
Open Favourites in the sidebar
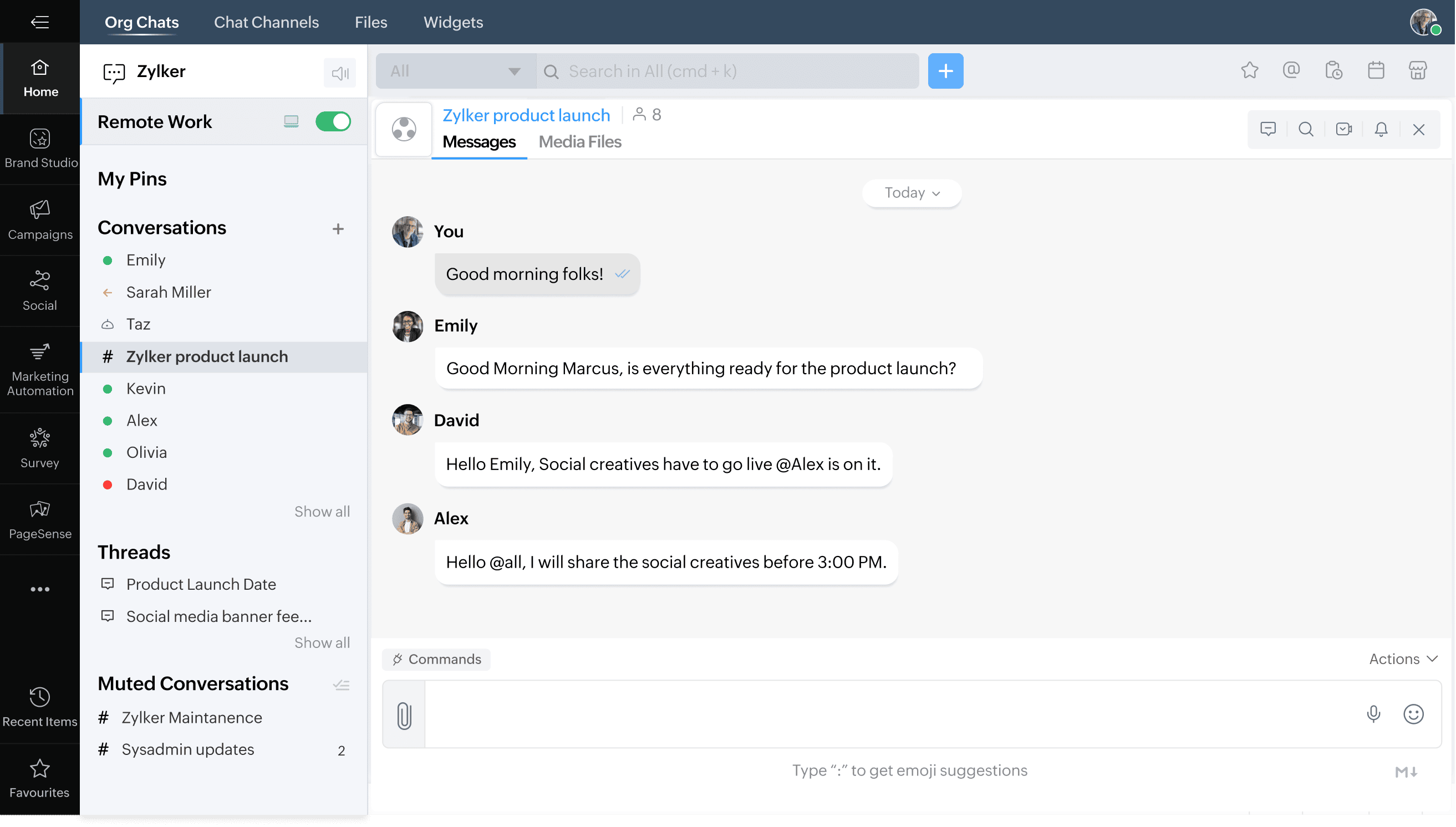(x=40, y=779)
